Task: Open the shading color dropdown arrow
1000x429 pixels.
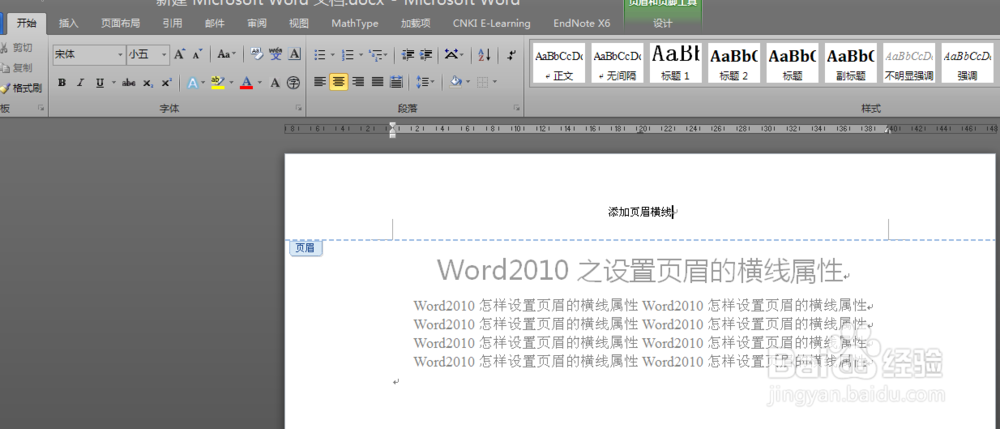Action: point(468,82)
